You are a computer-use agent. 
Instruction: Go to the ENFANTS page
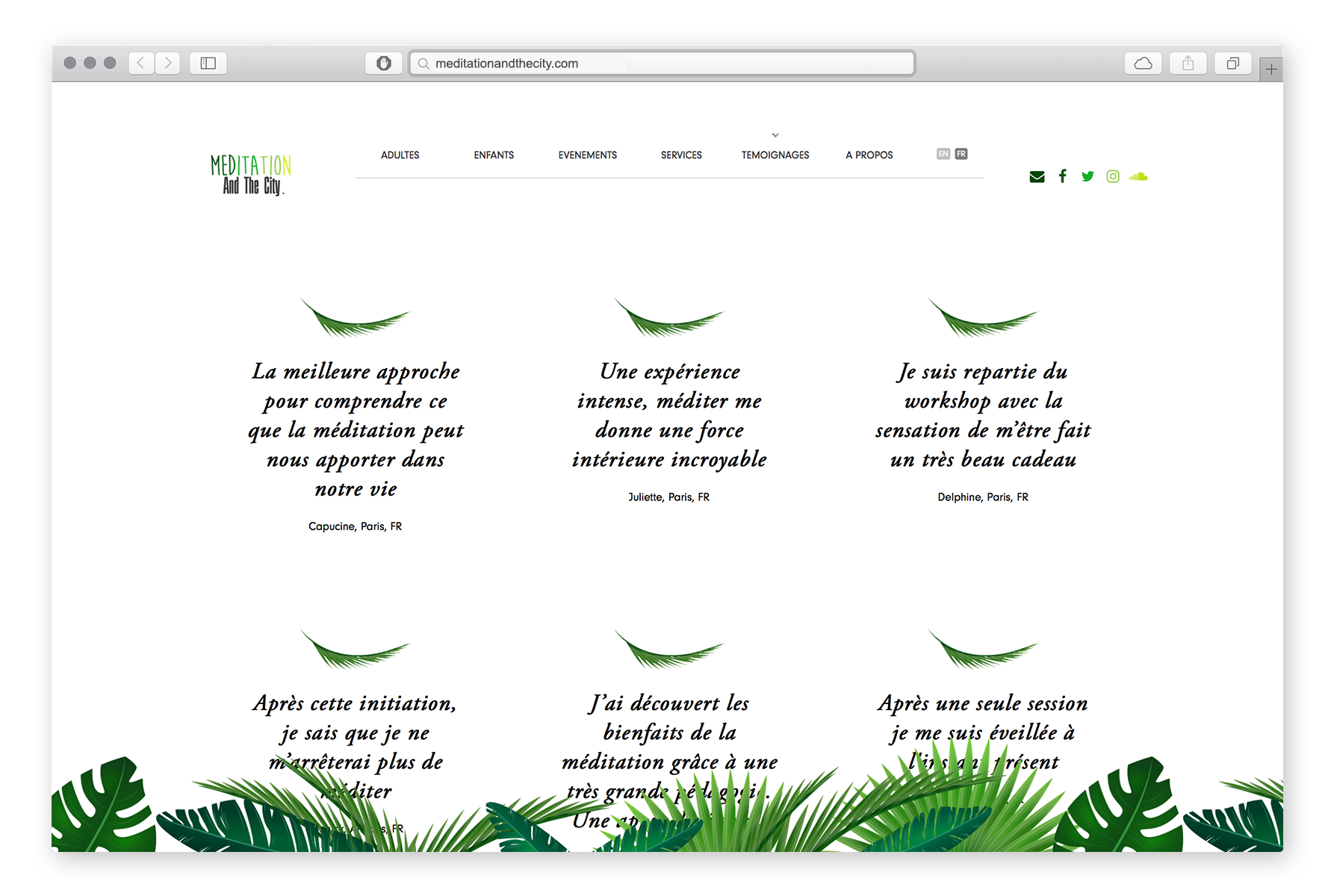(494, 155)
